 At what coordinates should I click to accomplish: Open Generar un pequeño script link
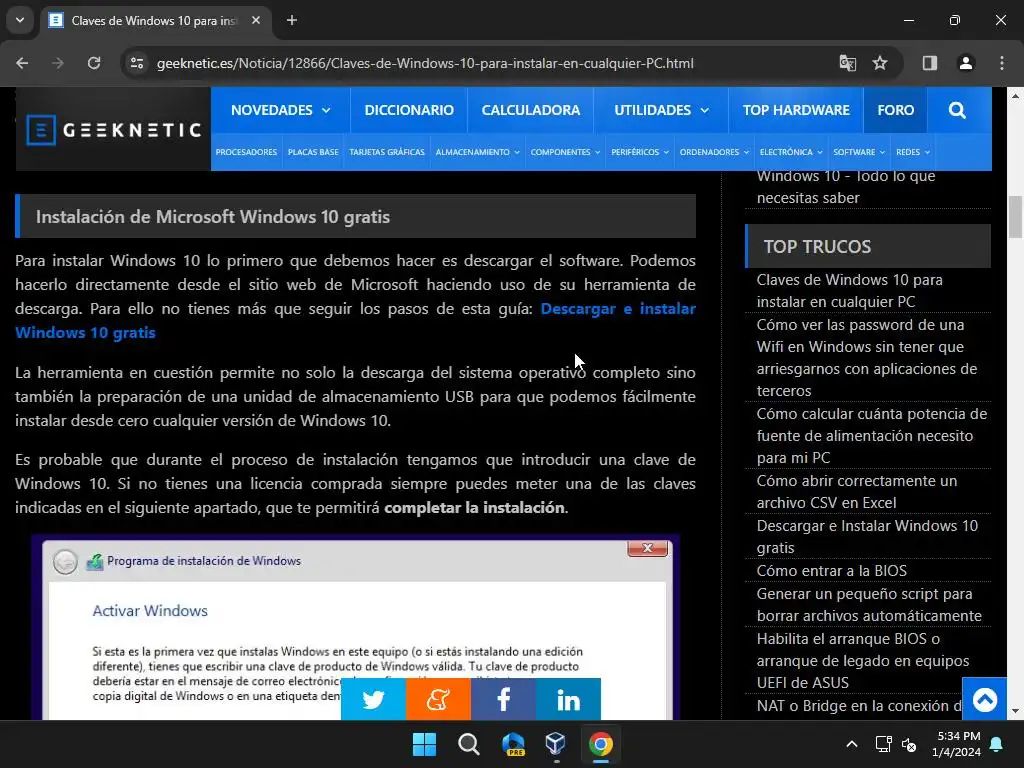pyautogui.click(x=869, y=605)
